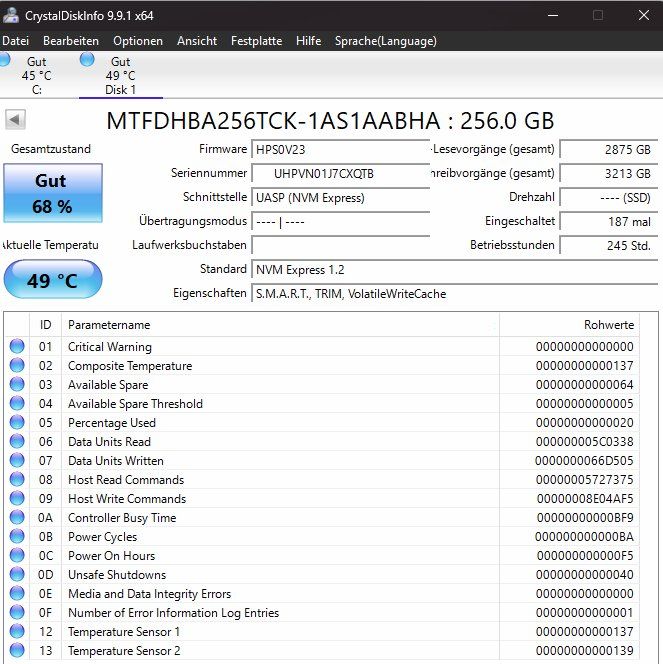The image size is (663, 664).
Task: Click the status orb of Host Write Commands
Action: [x=17, y=498]
